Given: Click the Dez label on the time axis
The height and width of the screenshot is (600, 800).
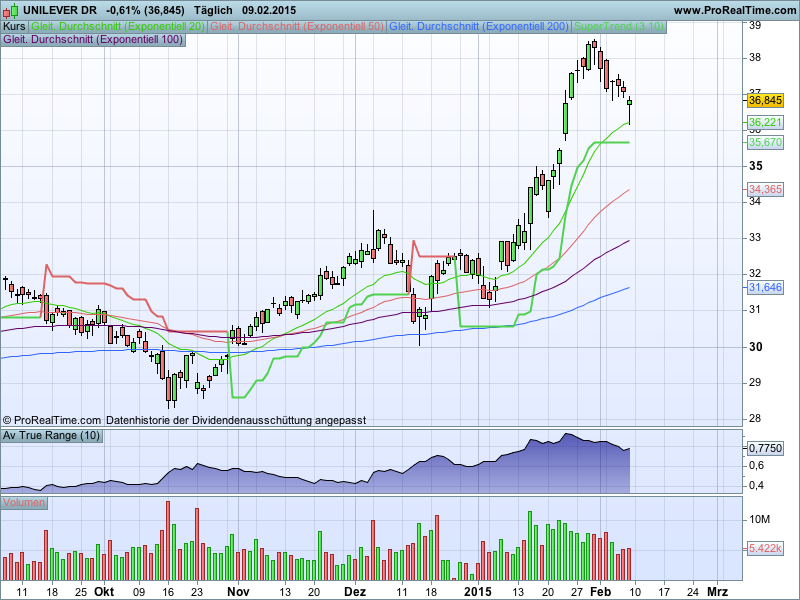Looking at the screenshot, I should [x=355, y=592].
